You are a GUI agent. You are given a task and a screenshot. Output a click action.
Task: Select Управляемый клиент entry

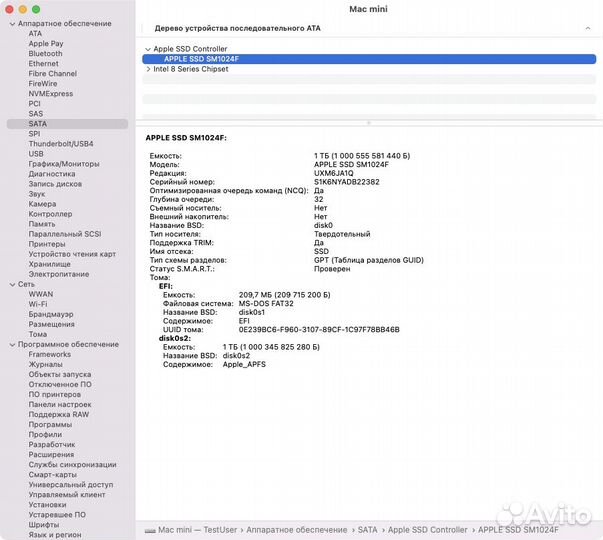(67, 494)
